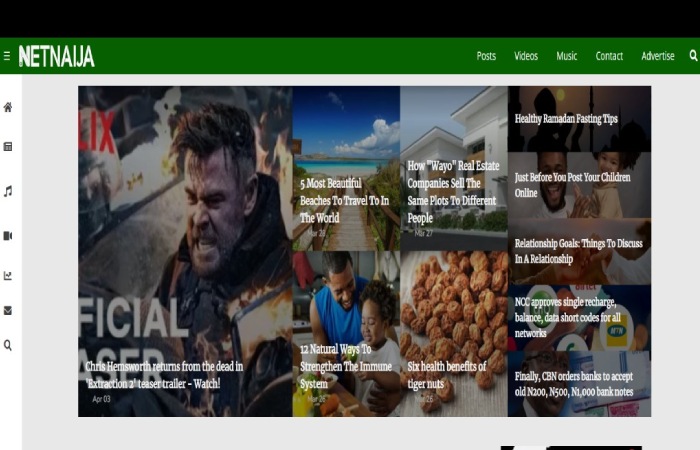Open the Chris Hemsworth Extraction 2 teaser article
The height and width of the screenshot is (450, 700).
[164, 375]
